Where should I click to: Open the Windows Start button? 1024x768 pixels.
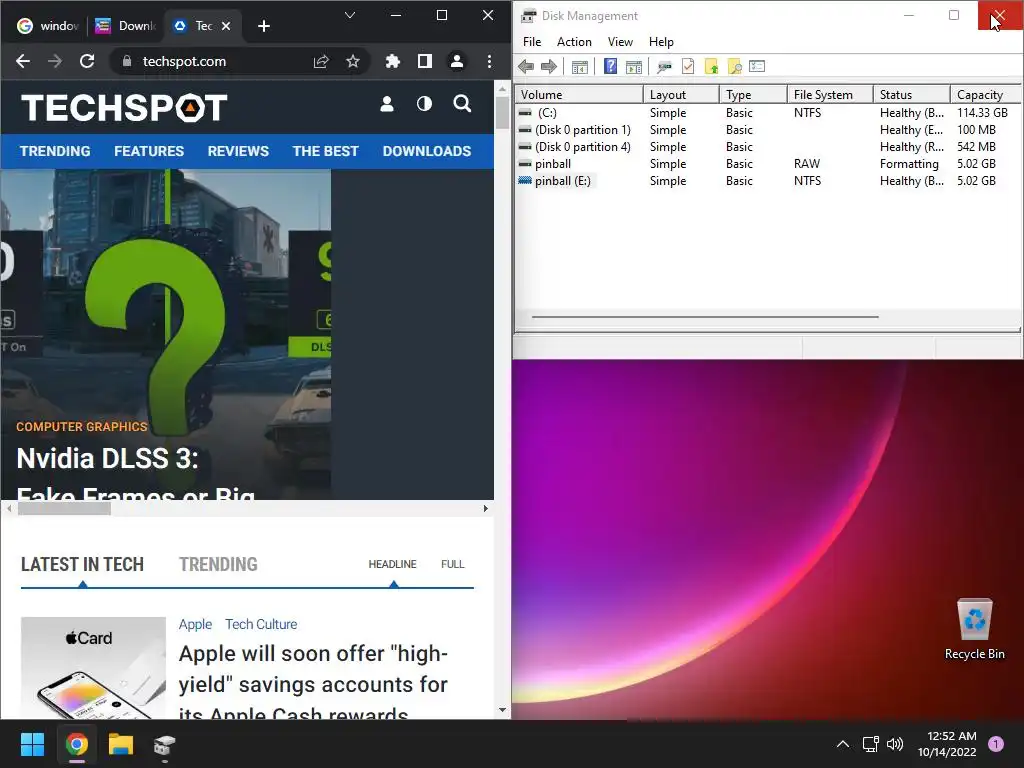pyautogui.click(x=32, y=744)
